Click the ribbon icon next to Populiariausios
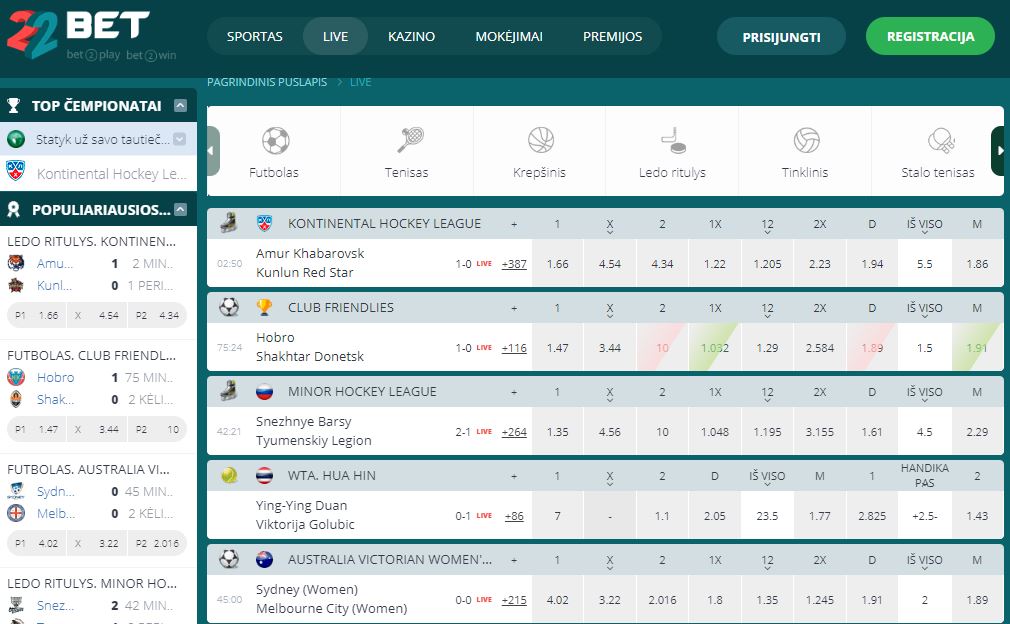The height and width of the screenshot is (624, 1010). (14, 209)
